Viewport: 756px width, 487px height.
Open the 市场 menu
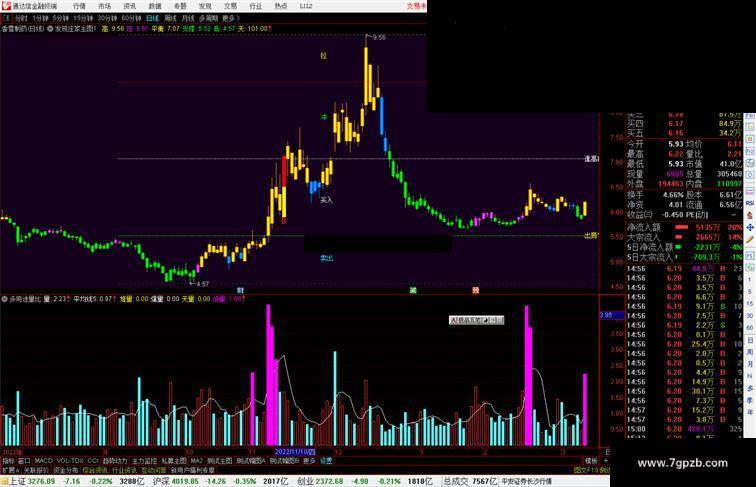pos(105,6)
